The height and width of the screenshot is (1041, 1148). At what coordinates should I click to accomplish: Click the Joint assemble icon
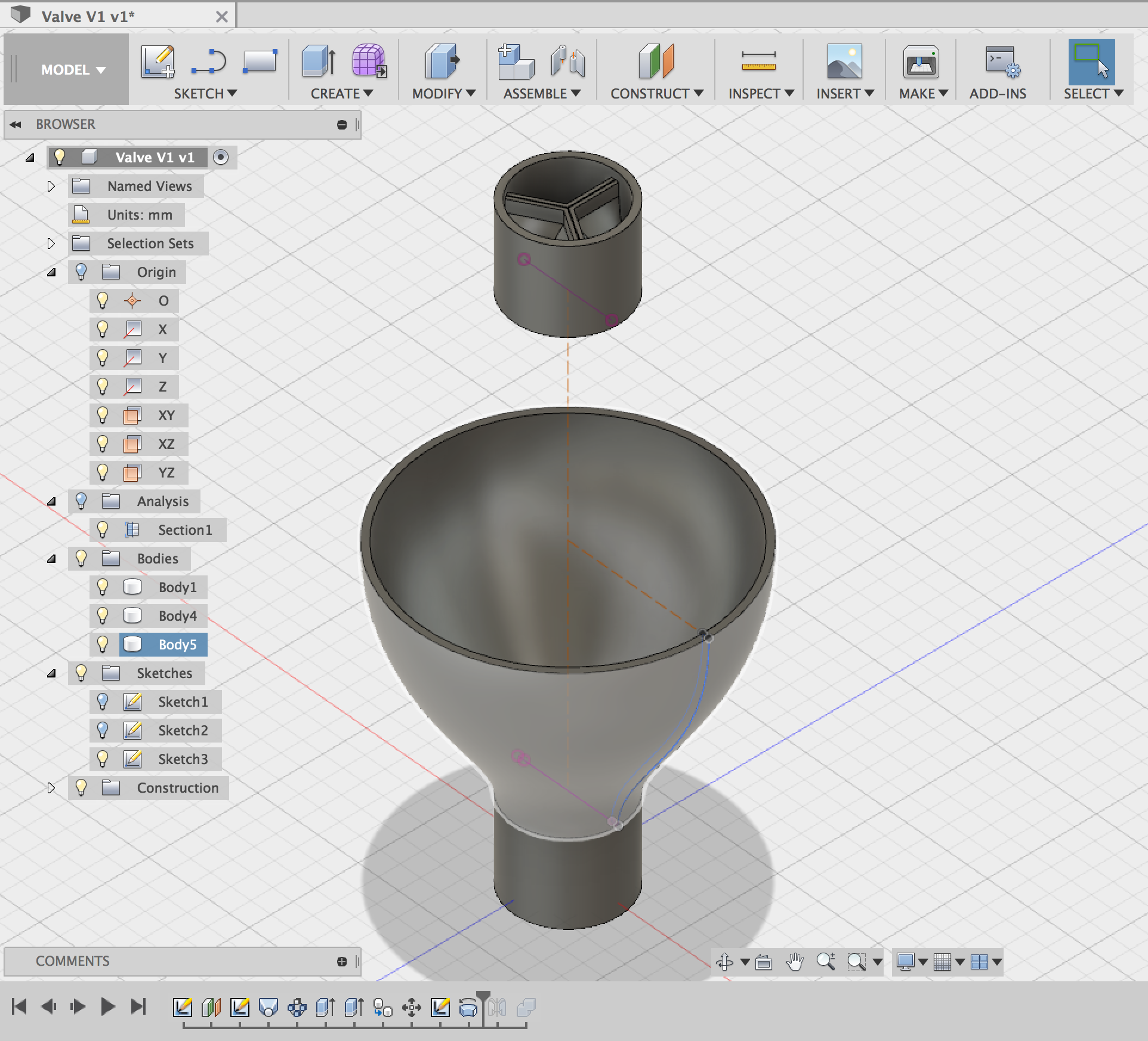click(x=567, y=61)
